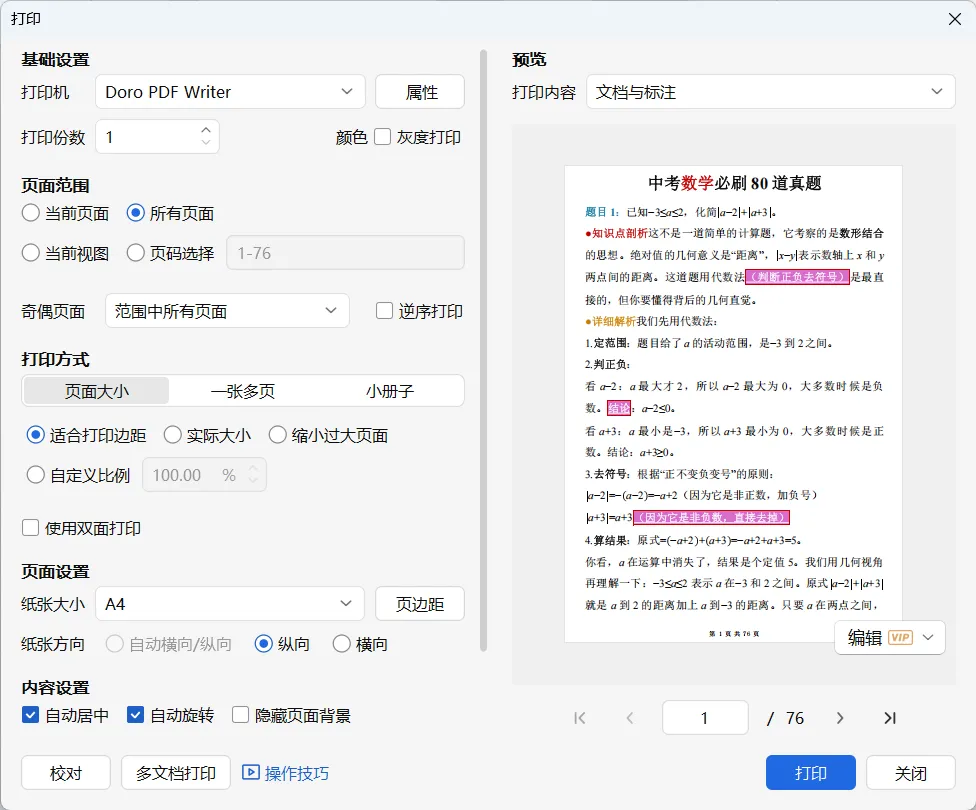Expand the 奇偶页面 dropdown

(x=227, y=311)
